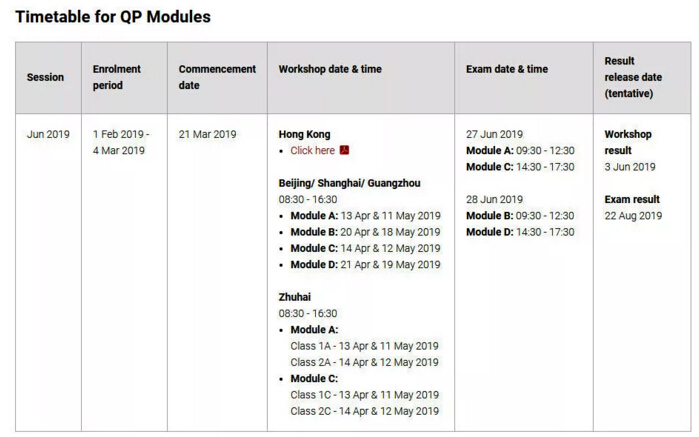
Task: Click the 'Timetable for QP Modules' heading
Action: tap(113, 17)
